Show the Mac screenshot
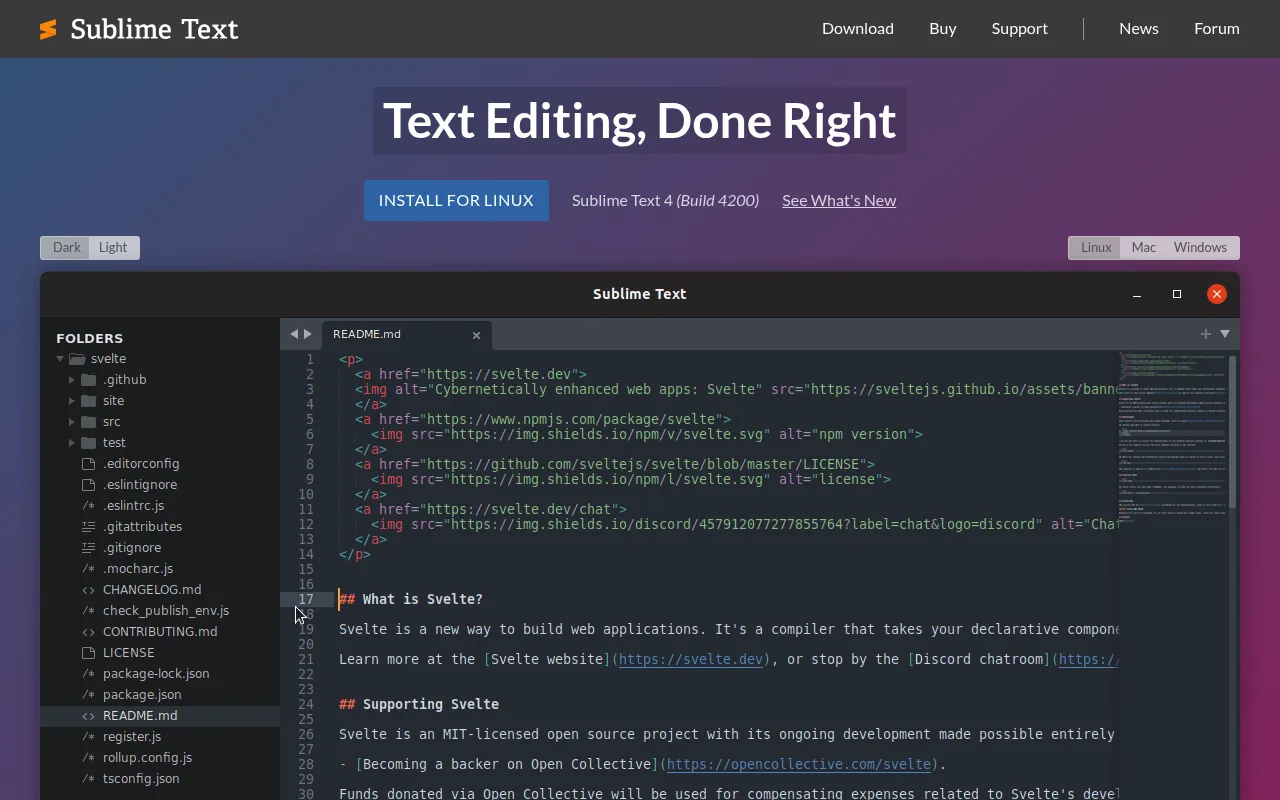This screenshot has width=1280, height=800. tap(1144, 248)
